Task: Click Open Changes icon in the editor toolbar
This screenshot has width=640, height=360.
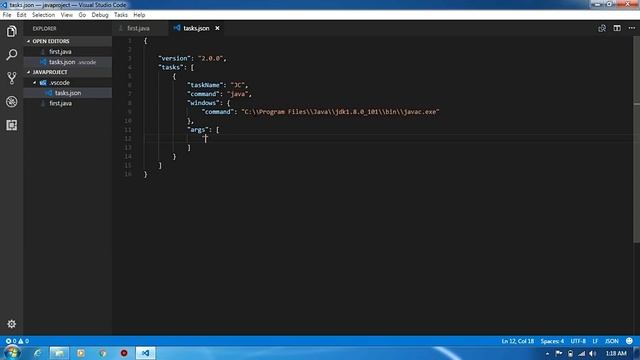Action: coord(602,28)
